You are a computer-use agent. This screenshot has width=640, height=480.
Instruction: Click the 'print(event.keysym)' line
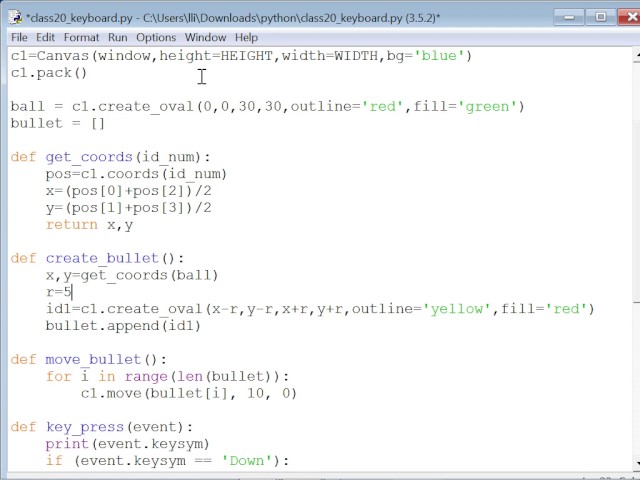pos(127,444)
